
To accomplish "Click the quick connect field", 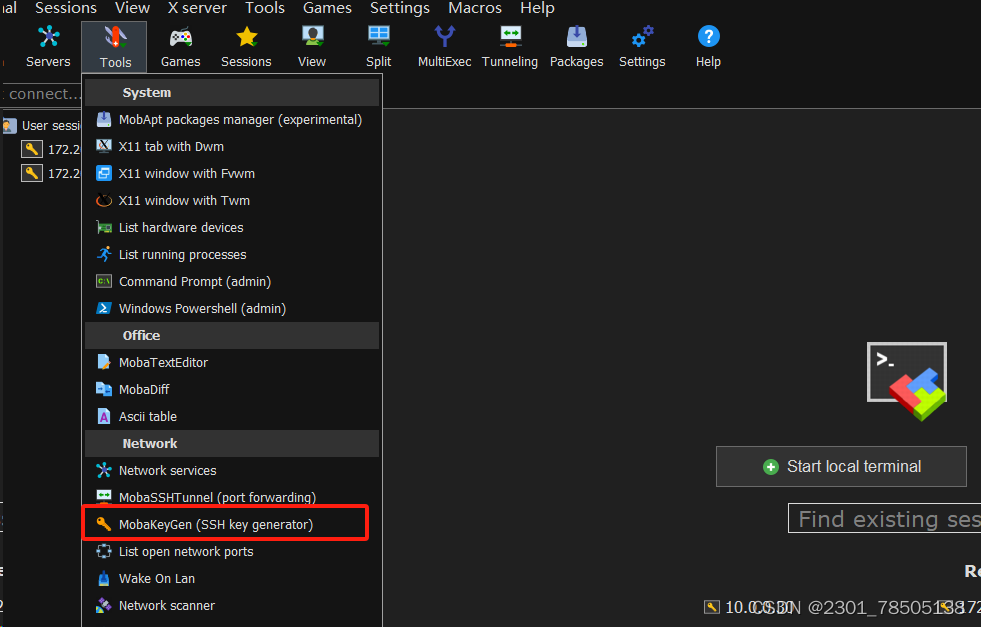I will click(43, 94).
